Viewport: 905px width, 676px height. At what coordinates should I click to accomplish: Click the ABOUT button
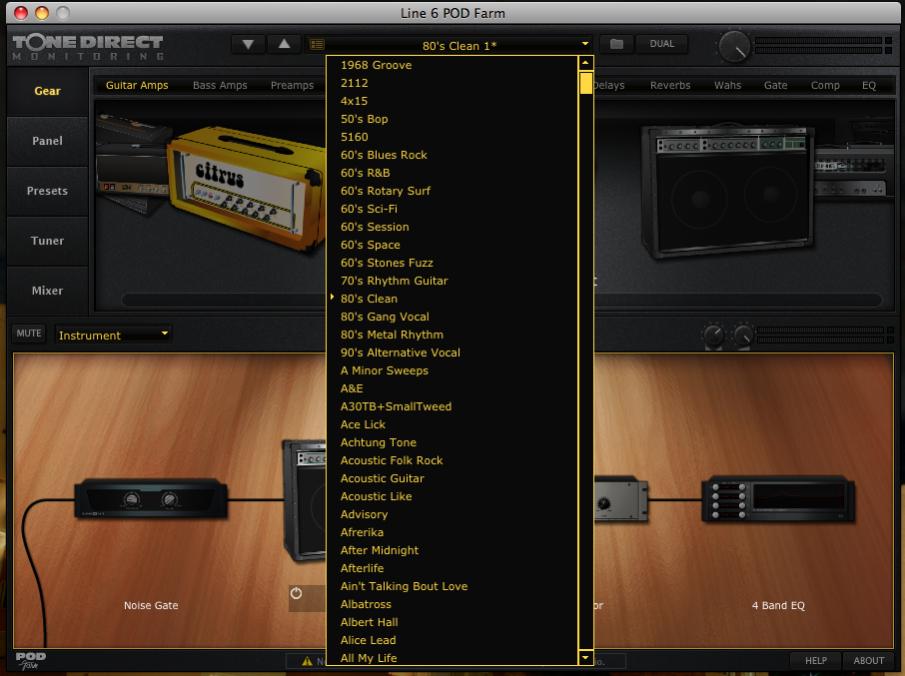(868, 660)
